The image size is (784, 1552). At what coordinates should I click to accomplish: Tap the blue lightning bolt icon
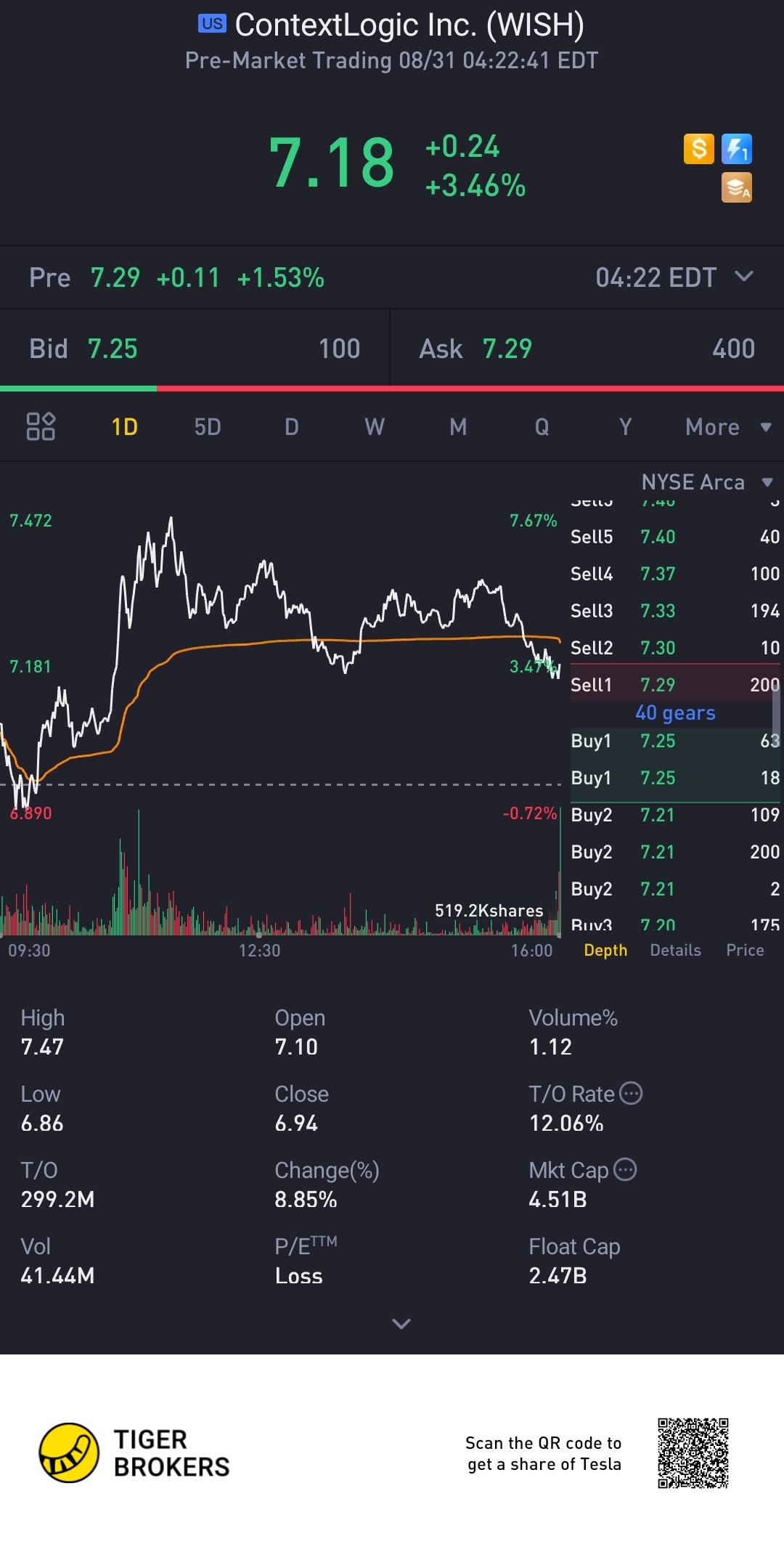point(736,149)
